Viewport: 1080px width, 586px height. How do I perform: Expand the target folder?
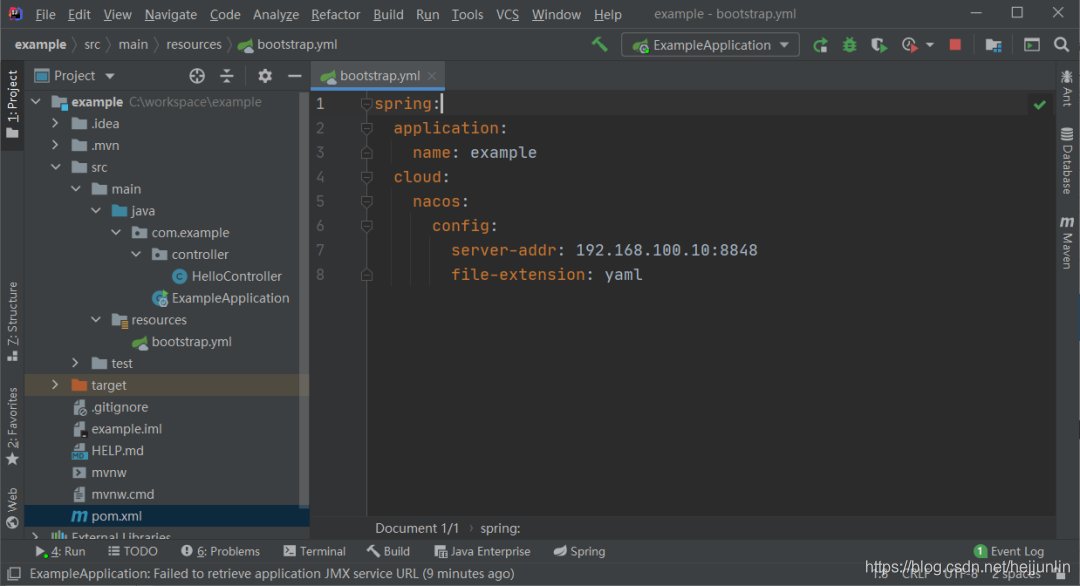tap(55, 386)
